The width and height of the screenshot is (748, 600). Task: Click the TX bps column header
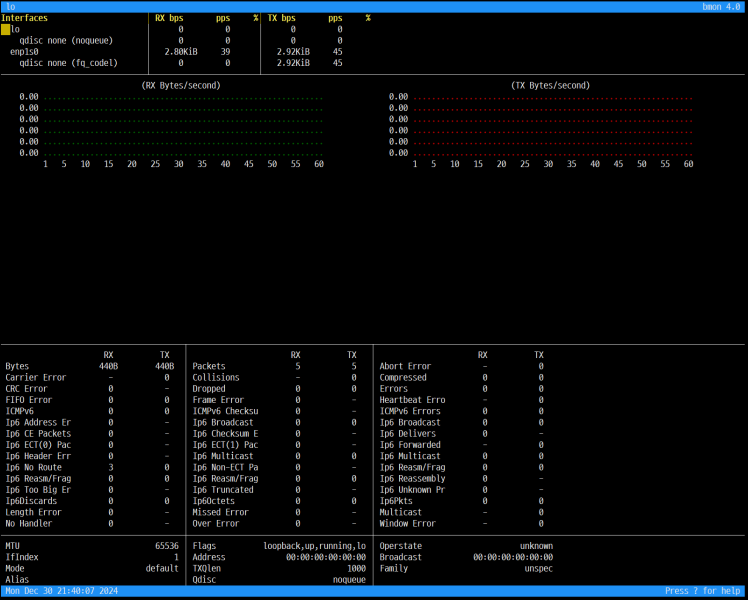point(281,18)
